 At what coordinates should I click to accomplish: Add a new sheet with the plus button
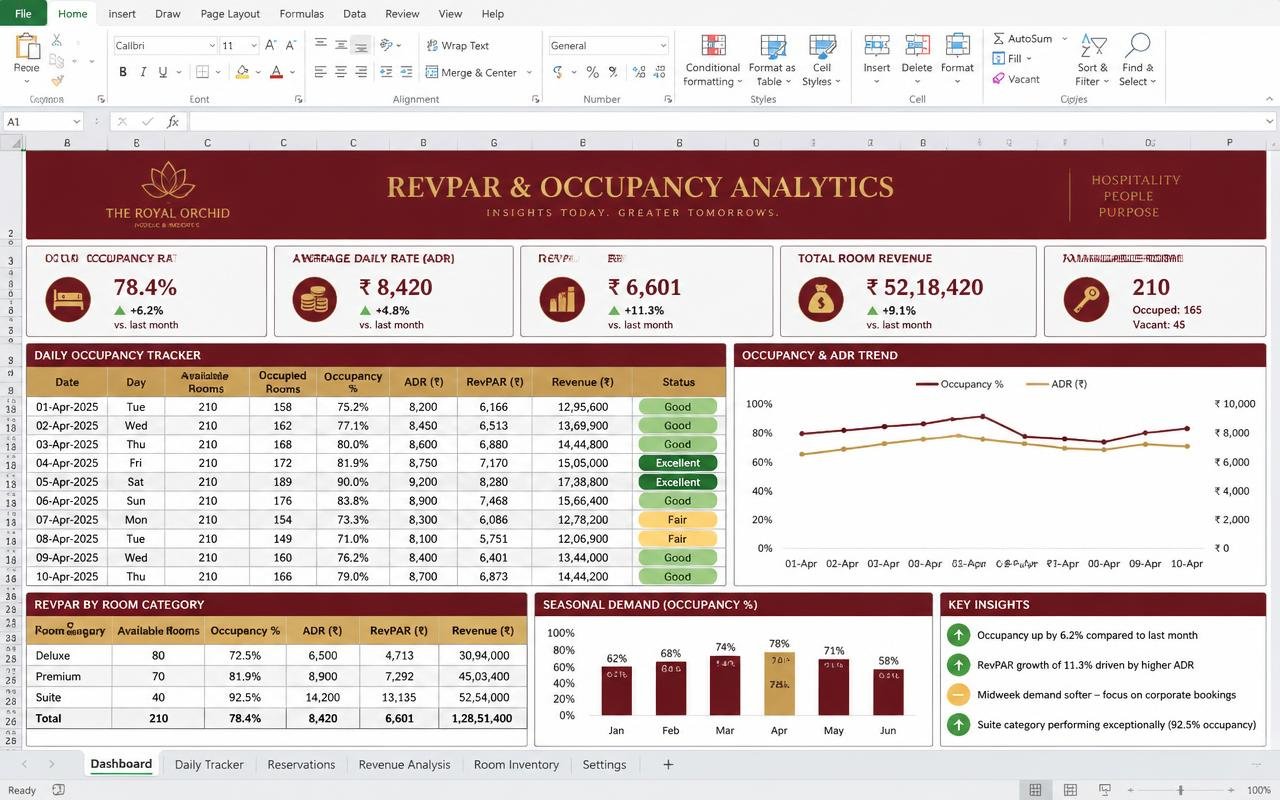(x=668, y=764)
